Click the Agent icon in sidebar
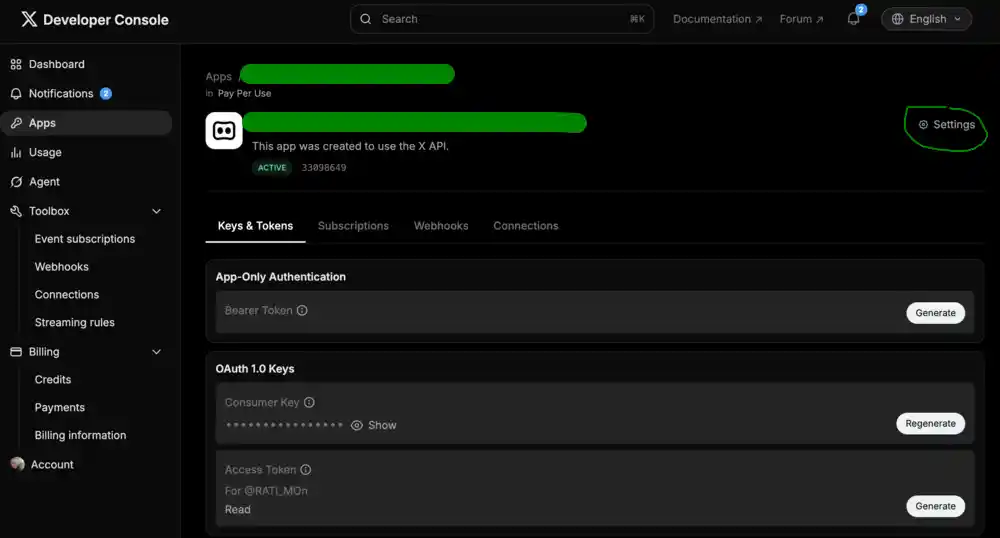Screen dimensions: 1000x538 point(16,182)
